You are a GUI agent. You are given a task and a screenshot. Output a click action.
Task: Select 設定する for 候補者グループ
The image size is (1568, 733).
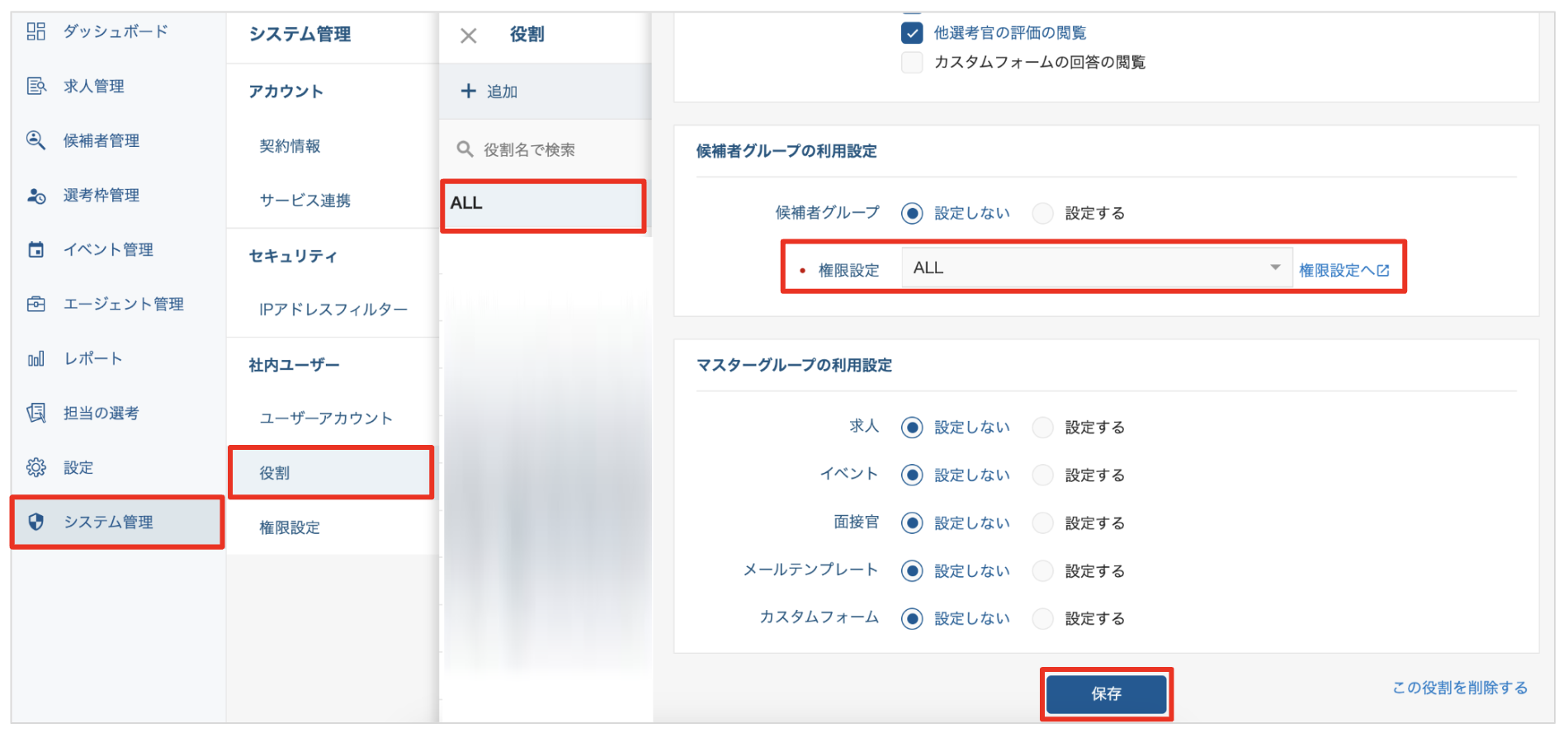[x=1043, y=213]
